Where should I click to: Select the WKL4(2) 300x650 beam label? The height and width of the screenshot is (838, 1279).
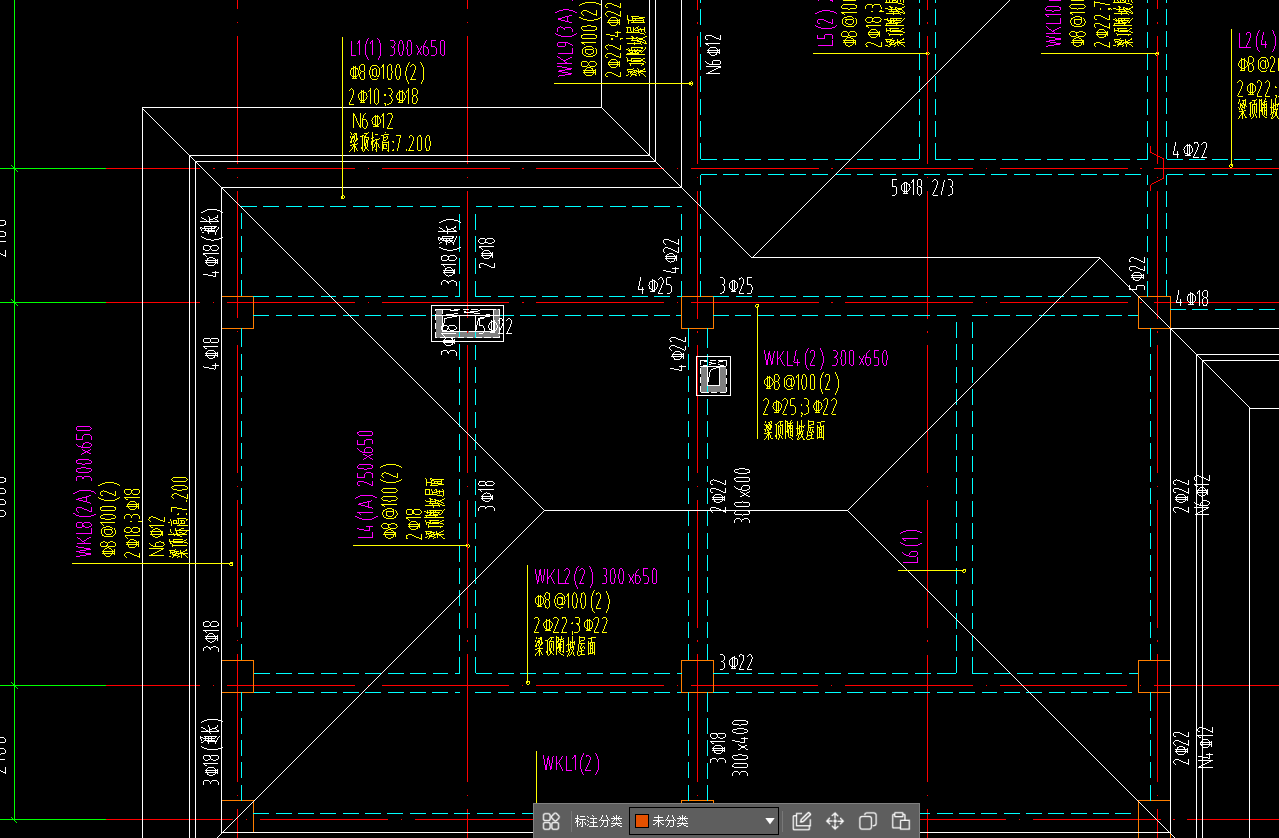click(825, 359)
